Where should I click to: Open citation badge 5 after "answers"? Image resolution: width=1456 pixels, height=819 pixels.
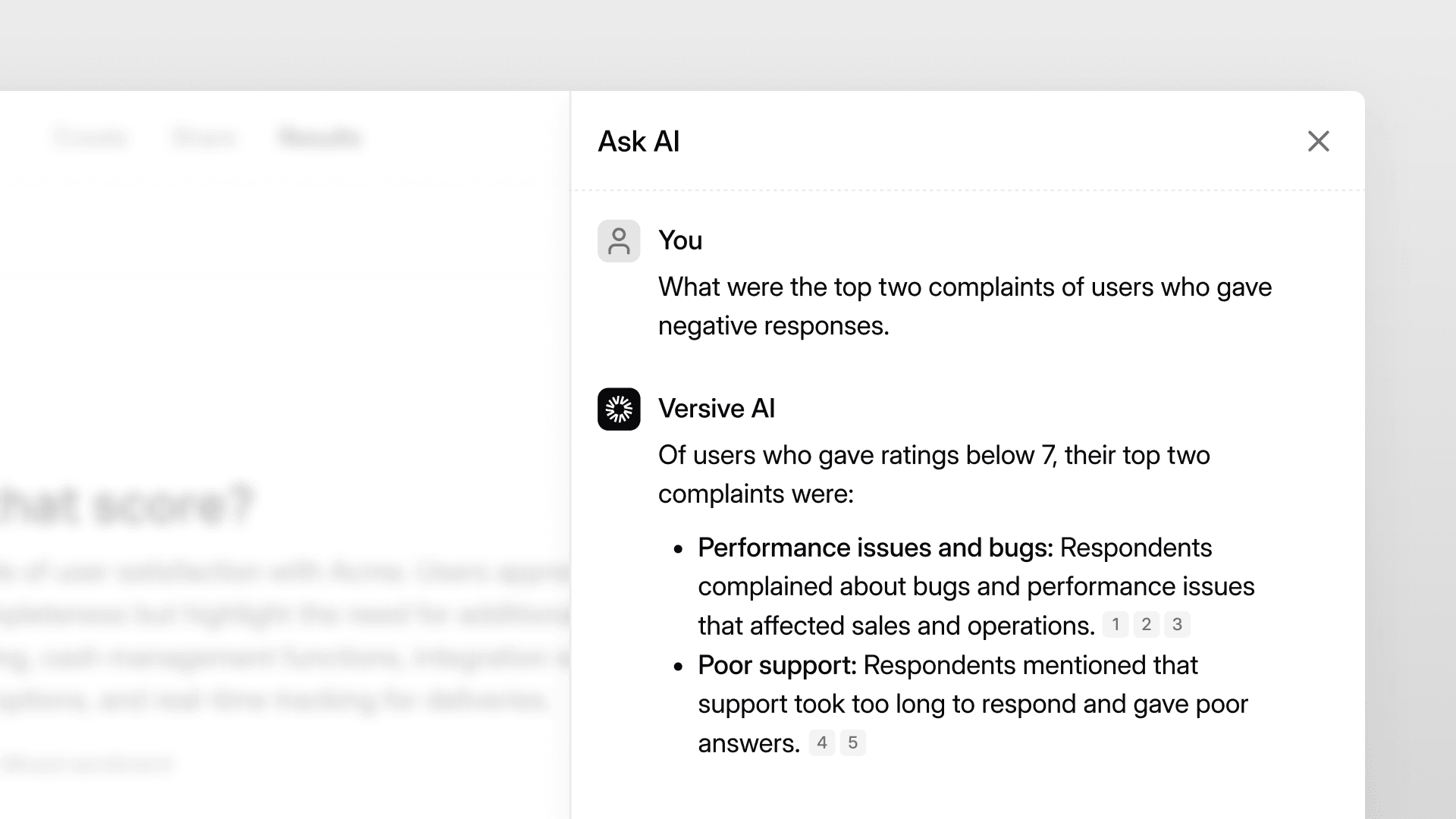(x=853, y=742)
